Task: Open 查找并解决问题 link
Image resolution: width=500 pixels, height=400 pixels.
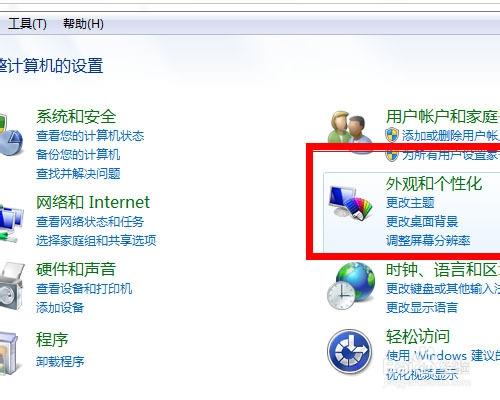Action: [x=78, y=173]
